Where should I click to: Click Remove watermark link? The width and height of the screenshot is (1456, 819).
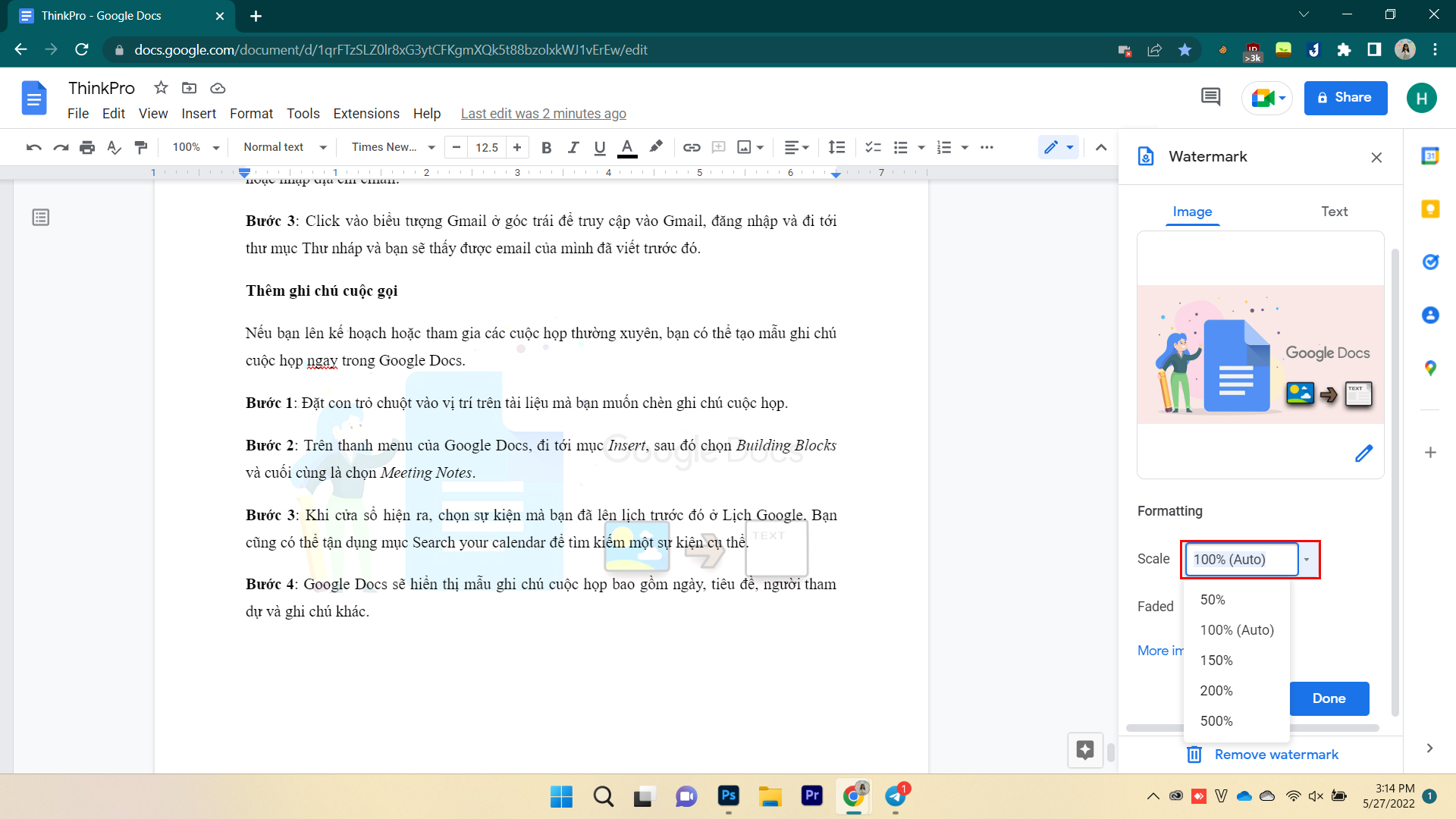[x=1263, y=755]
